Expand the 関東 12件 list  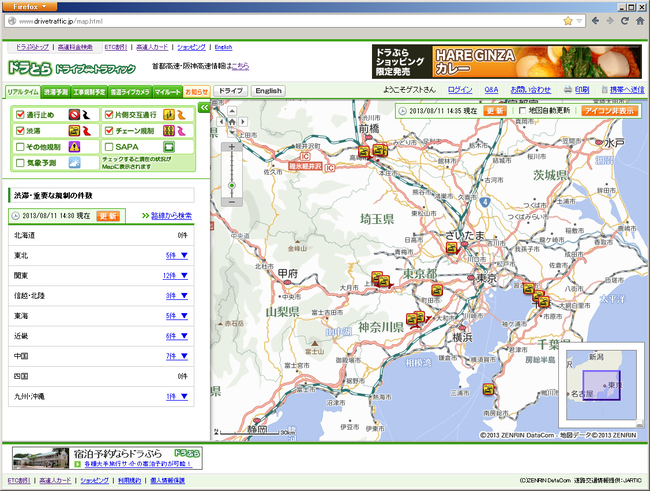click(175, 275)
